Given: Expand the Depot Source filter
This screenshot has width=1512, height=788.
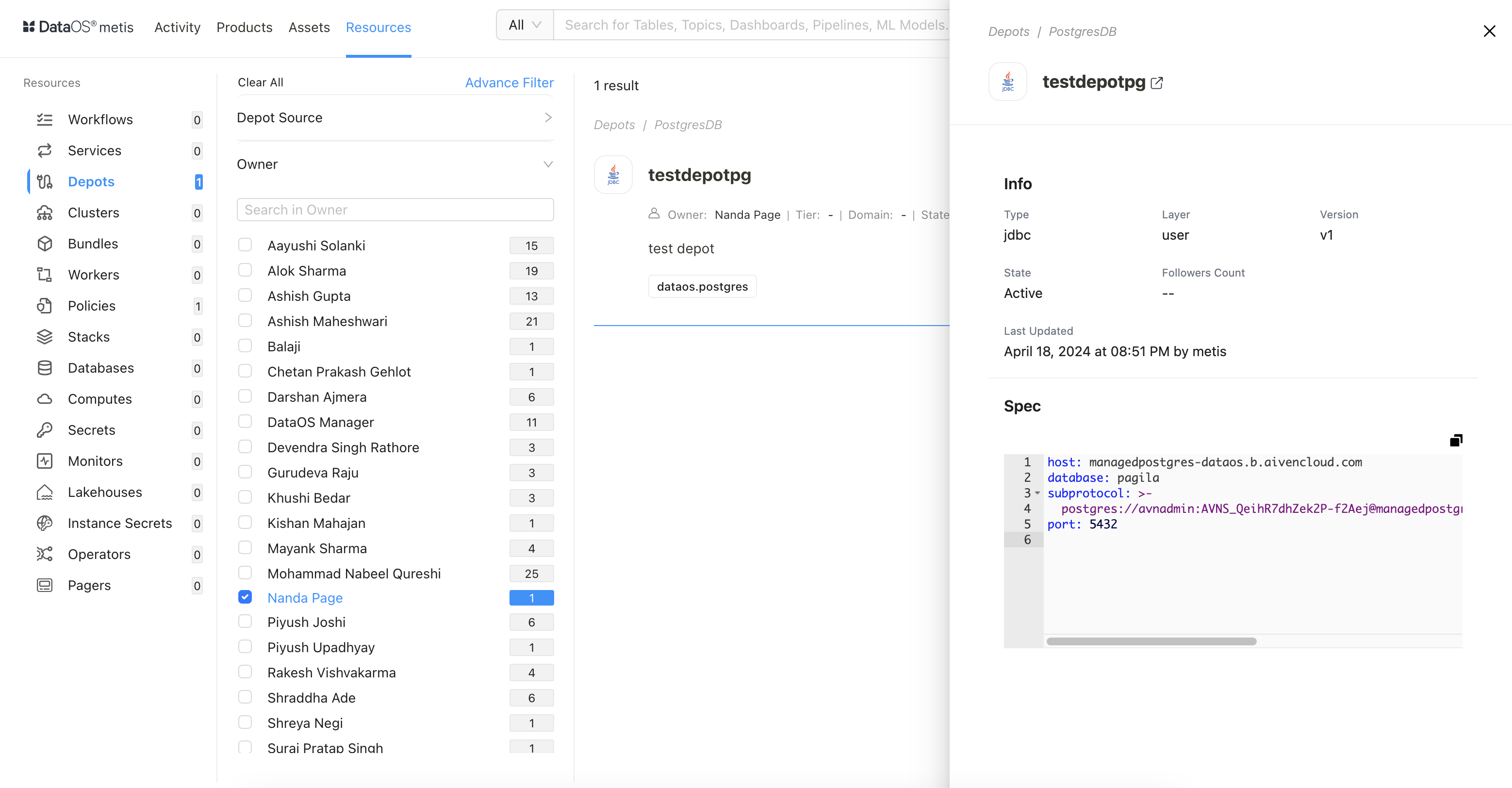Looking at the screenshot, I should 395,118.
